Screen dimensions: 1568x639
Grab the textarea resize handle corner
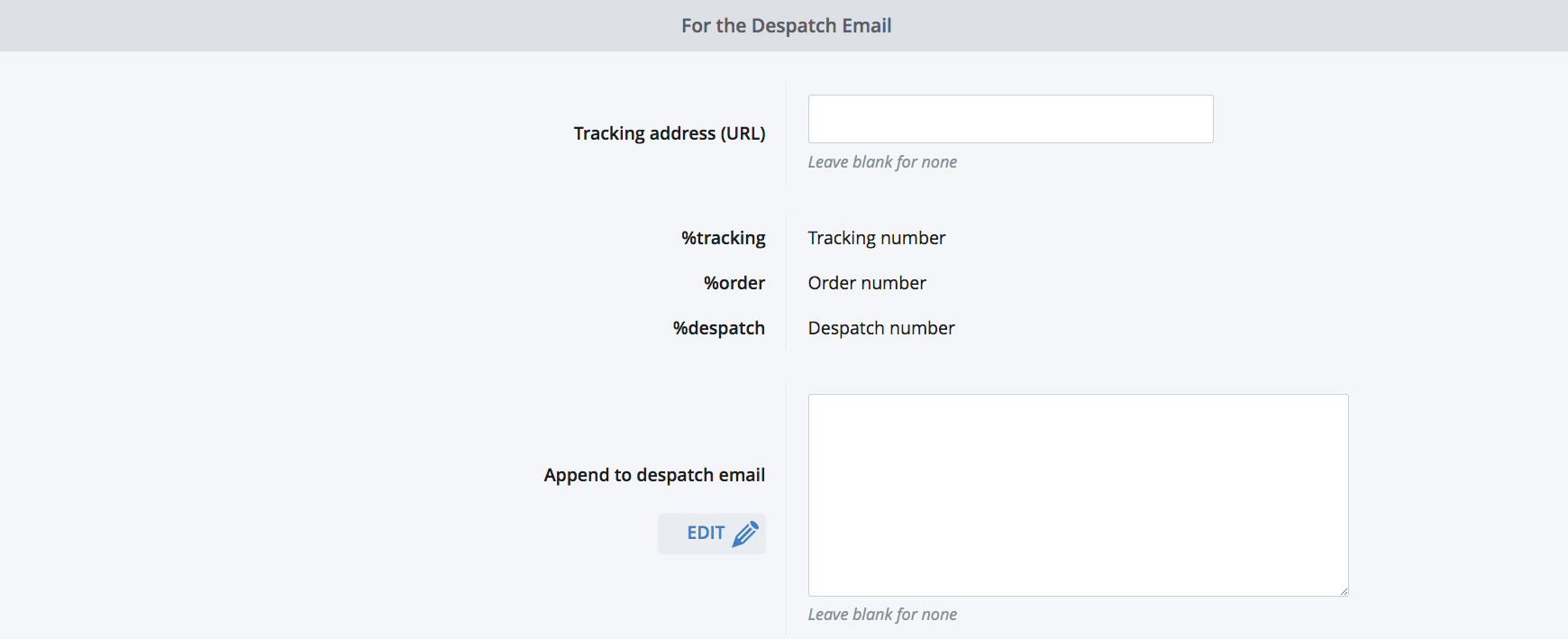coord(1343,590)
